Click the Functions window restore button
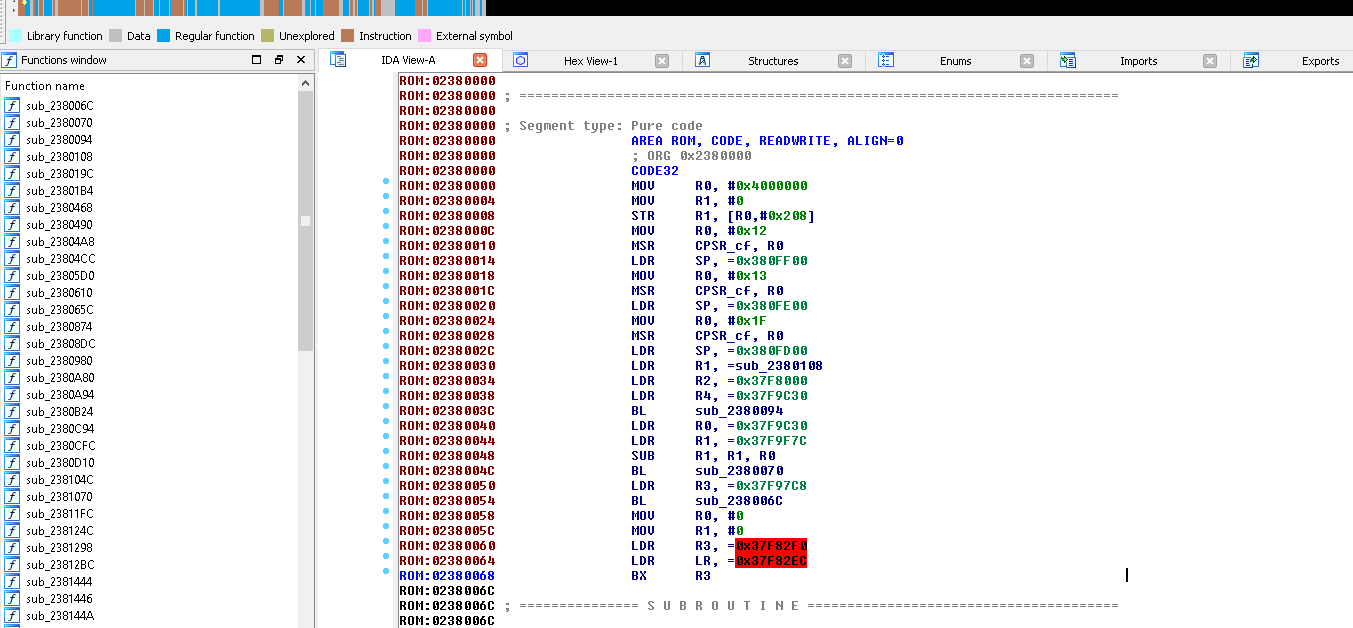Screen dimensions: 1353x628 tap(279, 60)
